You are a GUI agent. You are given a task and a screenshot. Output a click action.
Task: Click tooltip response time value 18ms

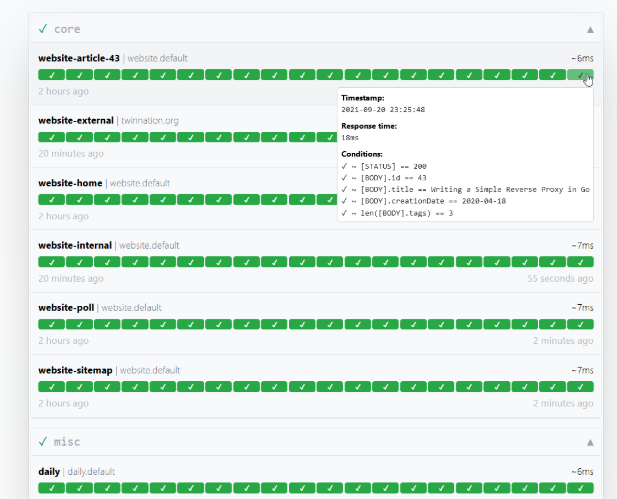[350, 138]
